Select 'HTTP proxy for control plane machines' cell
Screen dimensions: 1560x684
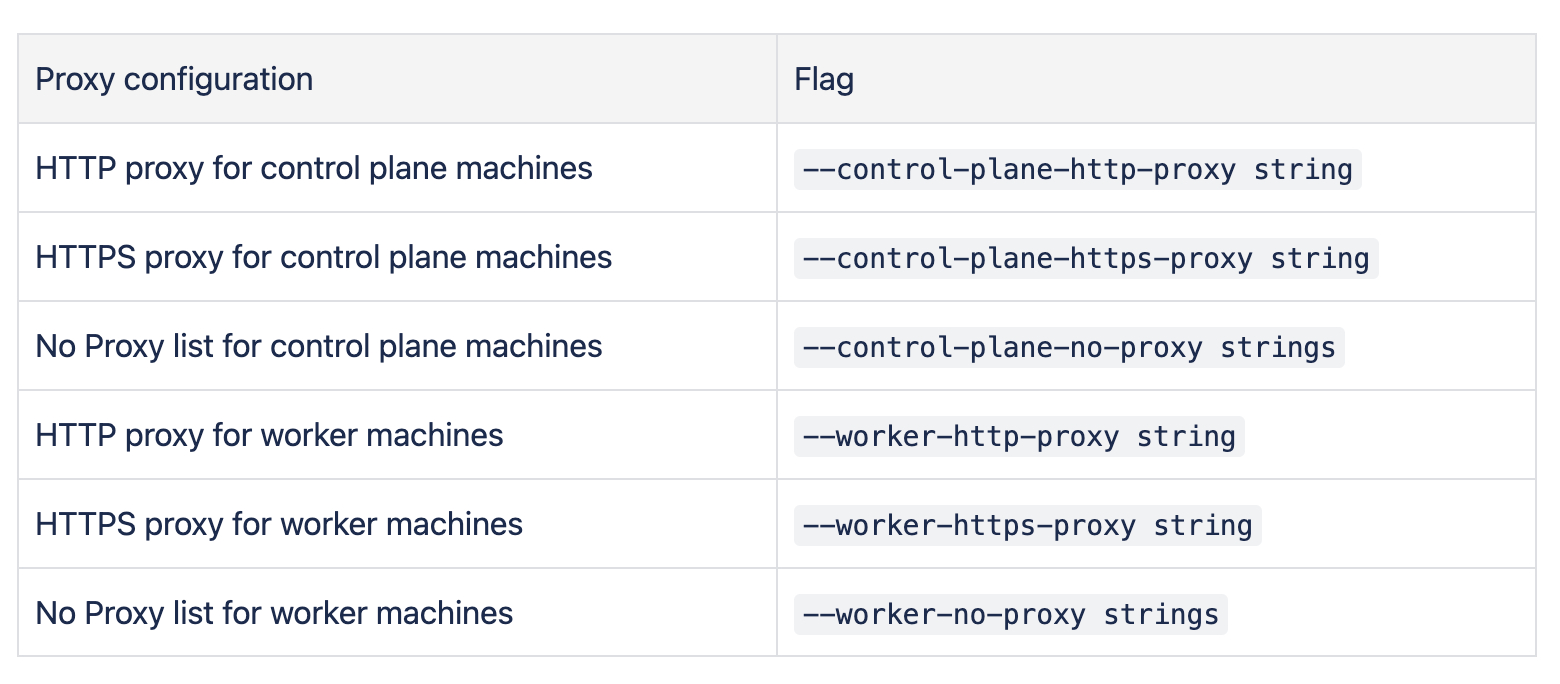pos(314,168)
